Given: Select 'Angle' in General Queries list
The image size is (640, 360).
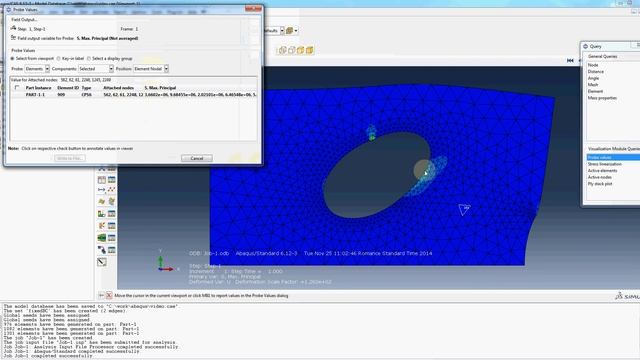Looking at the screenshot, I should pos(593,78).
